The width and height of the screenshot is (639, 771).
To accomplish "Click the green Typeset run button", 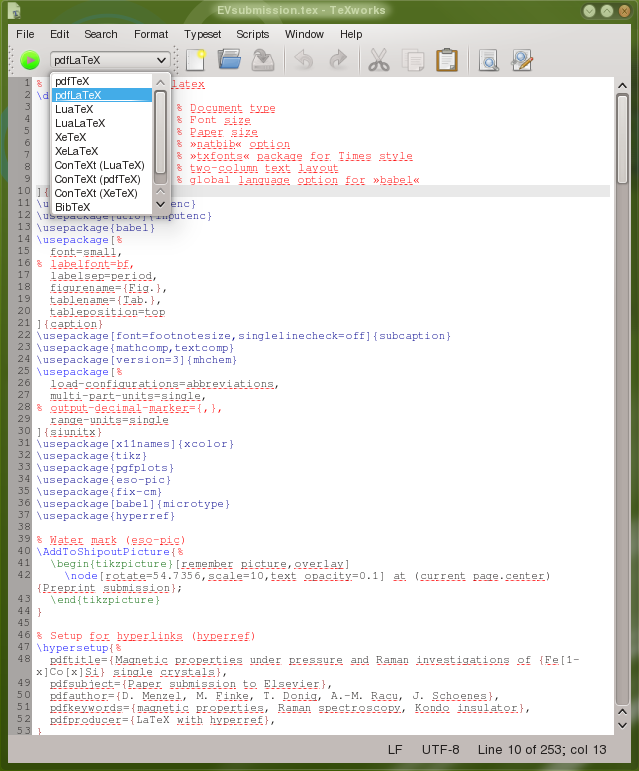I will (30, 60).
